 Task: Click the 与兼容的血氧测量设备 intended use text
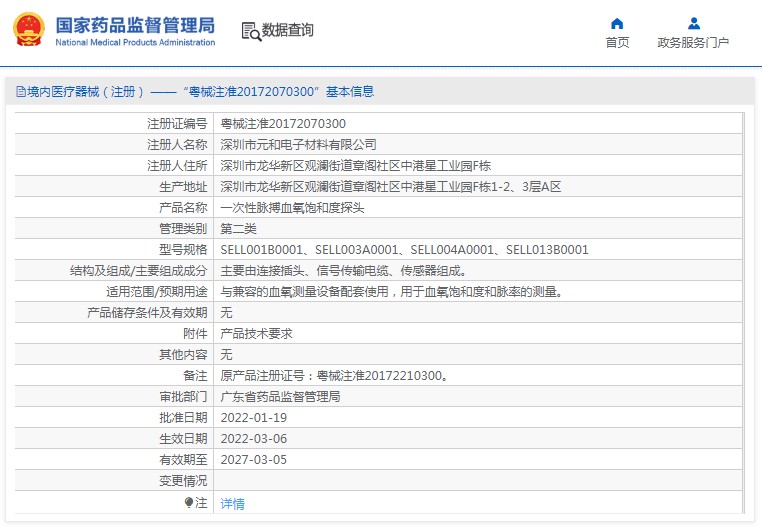click(392, 292)
